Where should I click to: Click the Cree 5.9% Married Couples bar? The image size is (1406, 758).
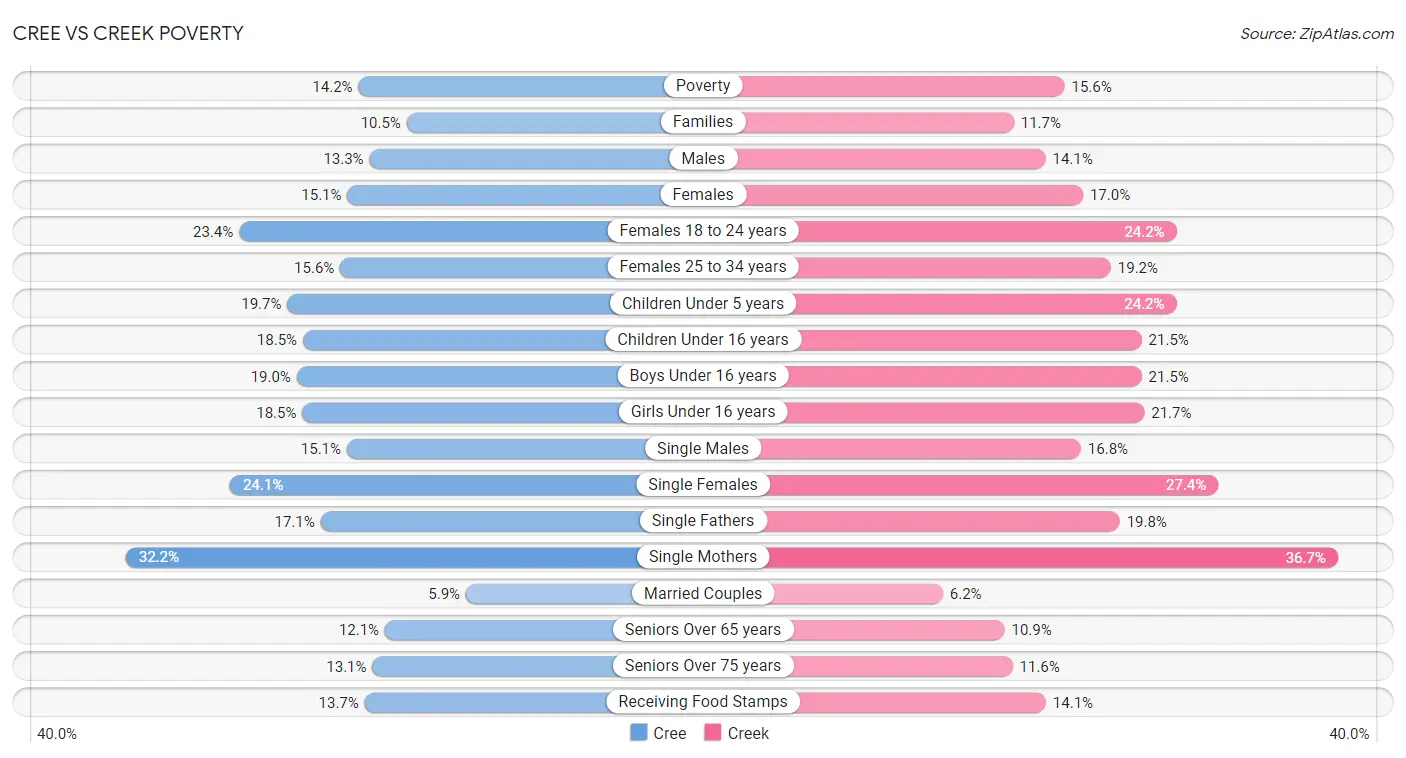pyautogui.click(x=584, y=593)
